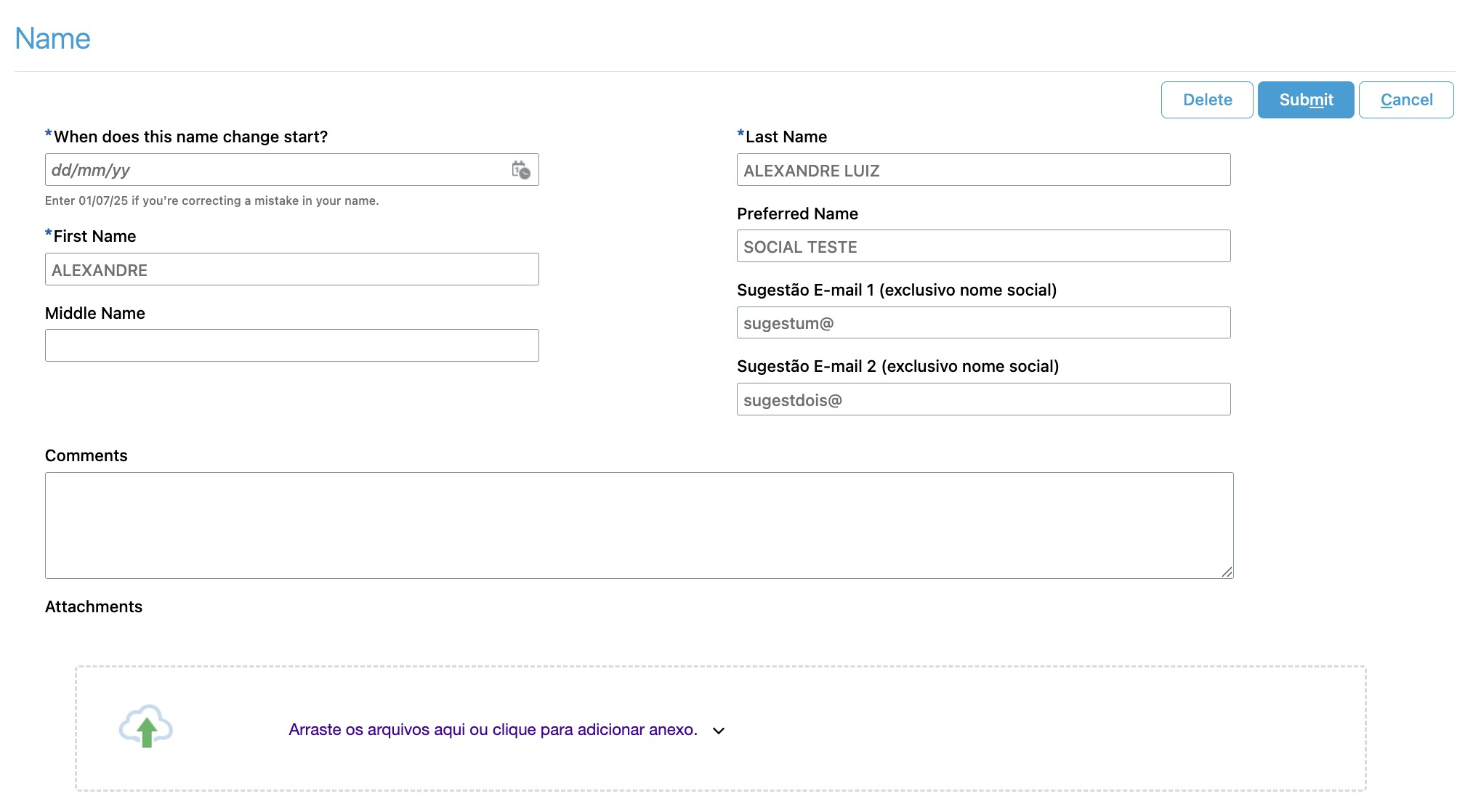Click the empty Middle Name field

(x=291, y=345)
